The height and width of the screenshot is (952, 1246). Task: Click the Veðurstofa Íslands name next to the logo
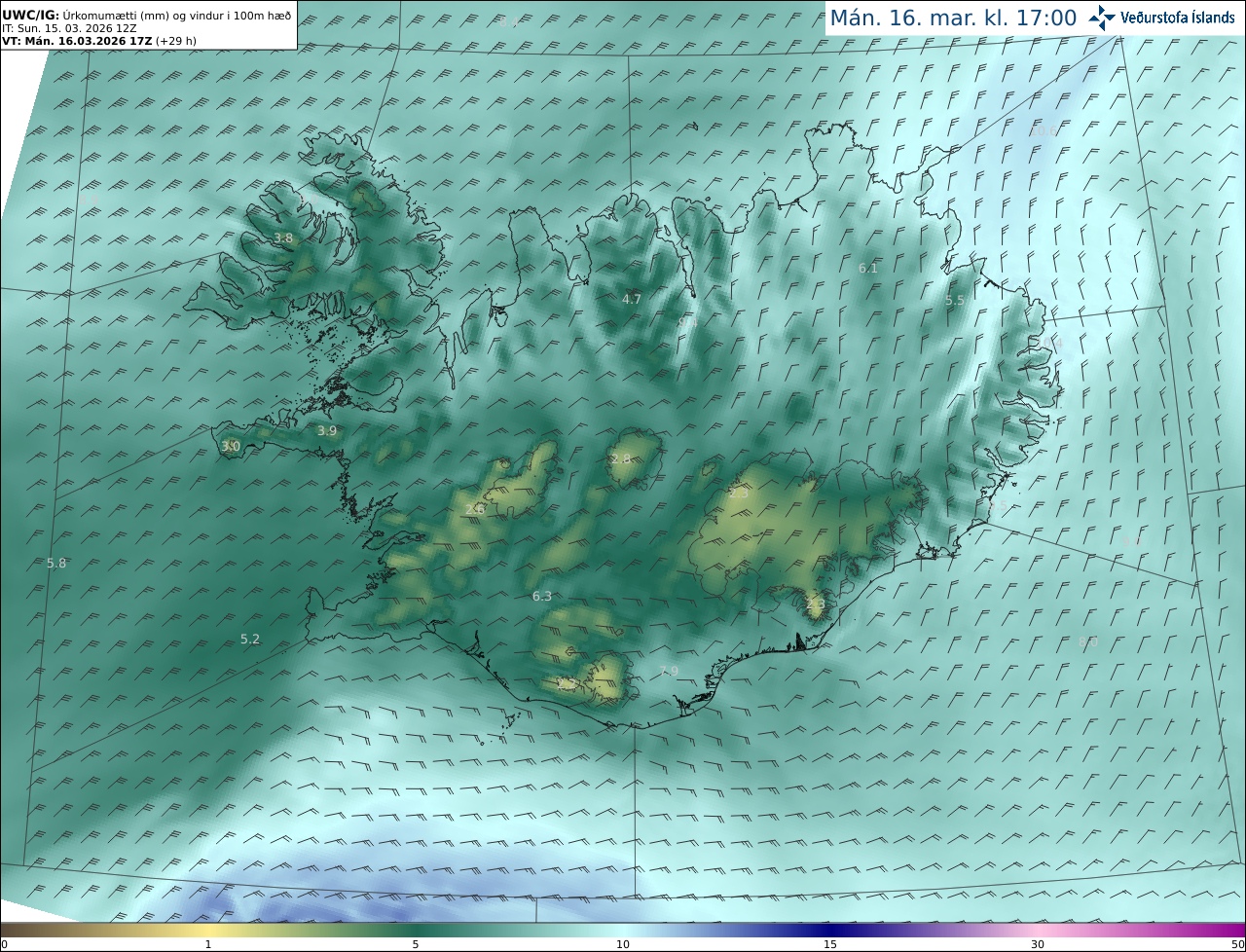[1178, 18]
